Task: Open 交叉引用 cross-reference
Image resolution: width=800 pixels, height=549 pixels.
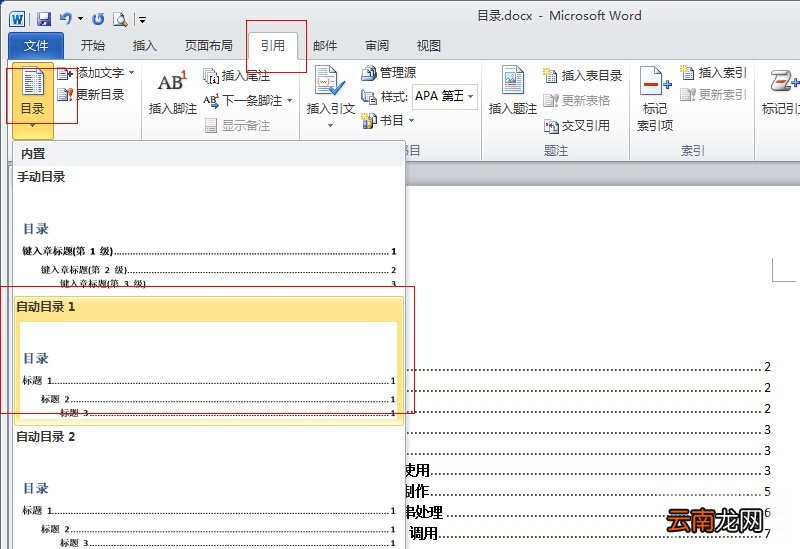Action: (577, 126)
